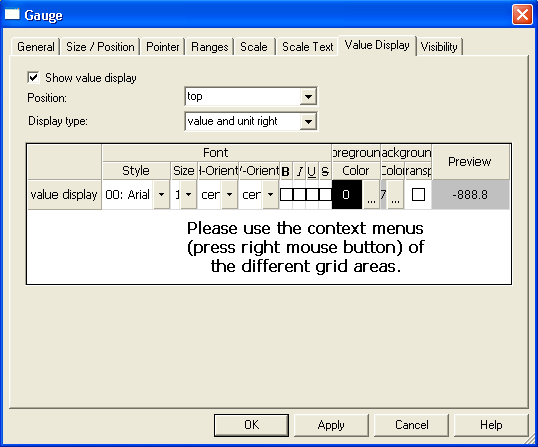Open font Style dropdown showing 00: Arial
538x447 pixels.
point(161,195)
